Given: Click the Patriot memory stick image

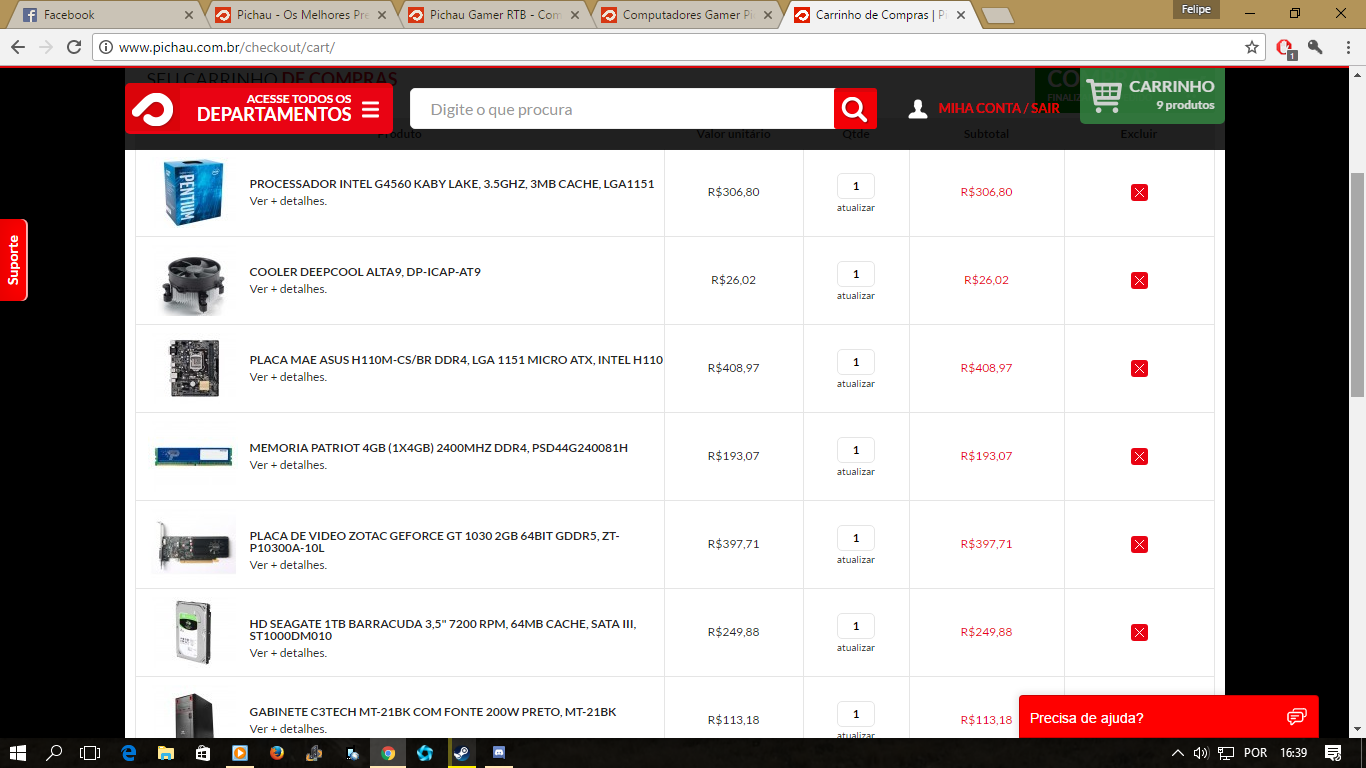Looking at the screenshot, I should (194, 456).
